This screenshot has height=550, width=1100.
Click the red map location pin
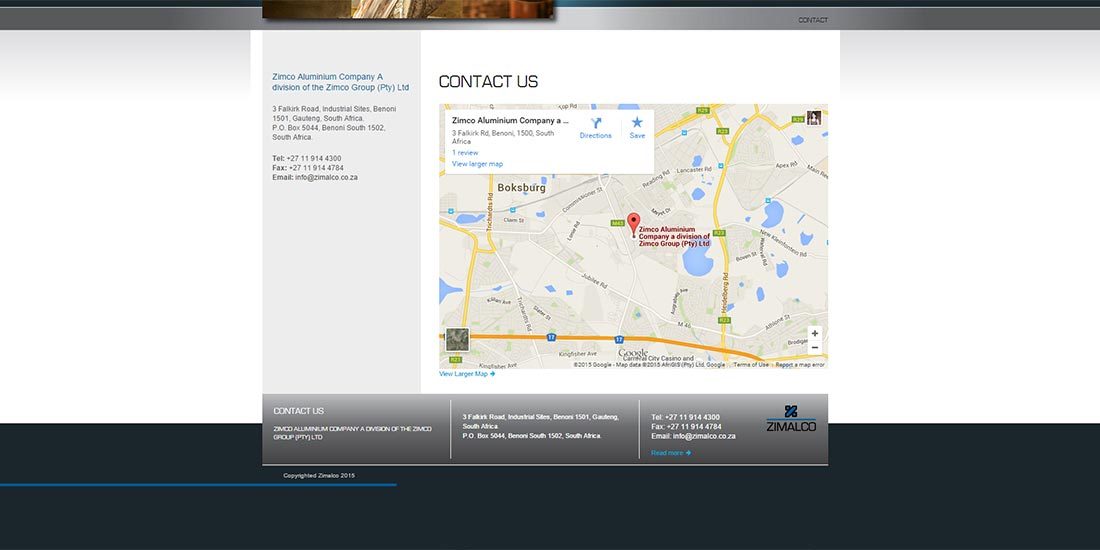(633, 223)
